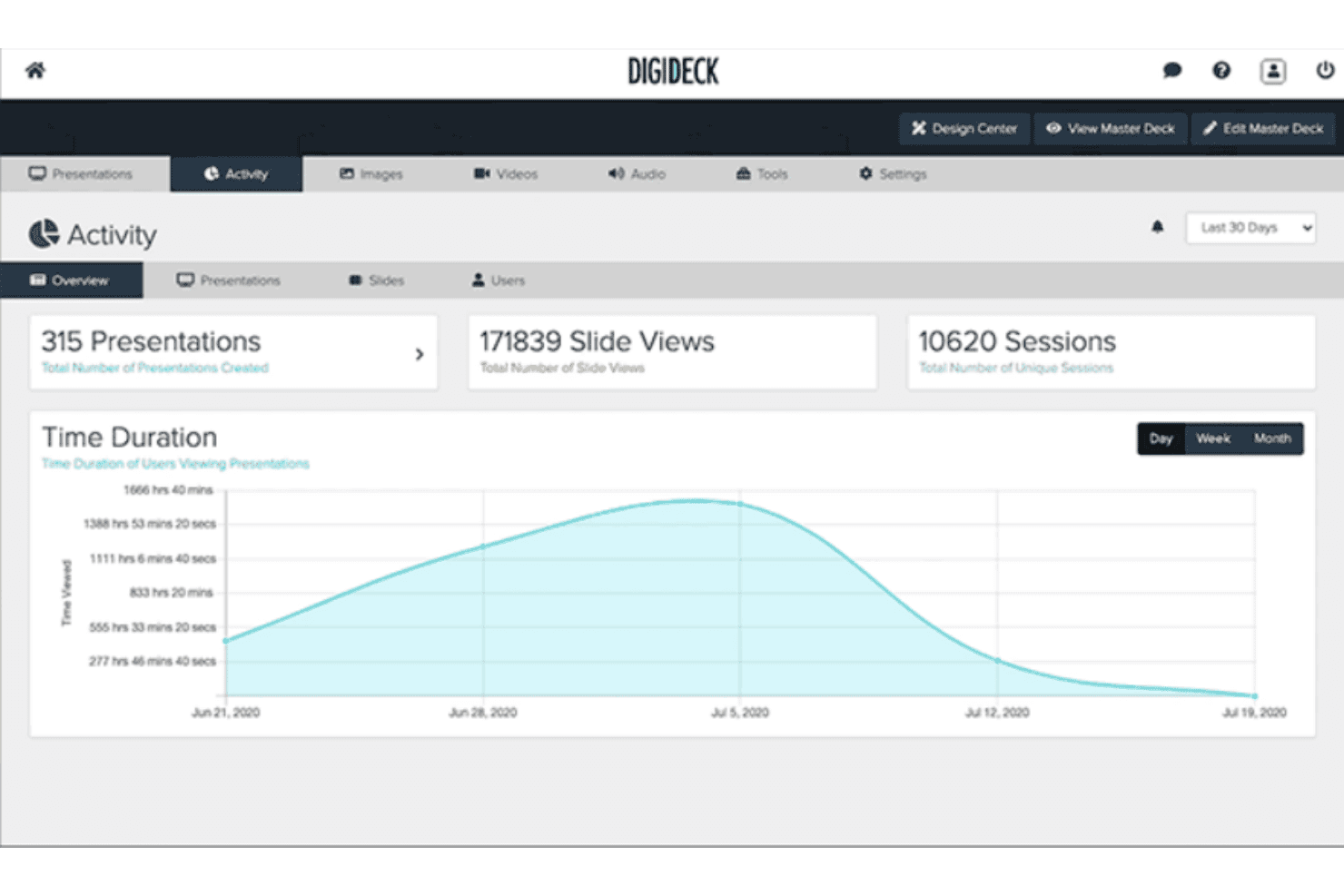Open the Images tab
Screen dimensions: 1344x896
371,173
